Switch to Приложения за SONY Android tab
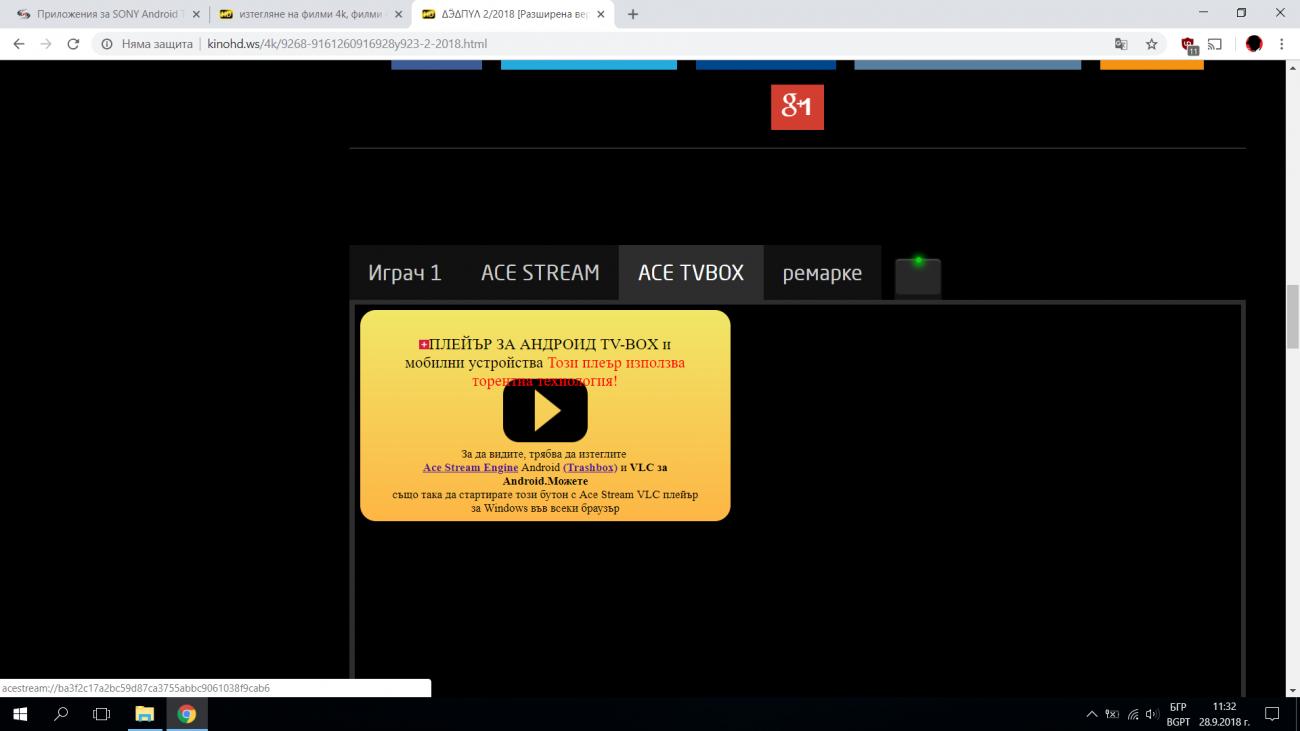This screenshot has height=731, width=1300. click(109, 15)
